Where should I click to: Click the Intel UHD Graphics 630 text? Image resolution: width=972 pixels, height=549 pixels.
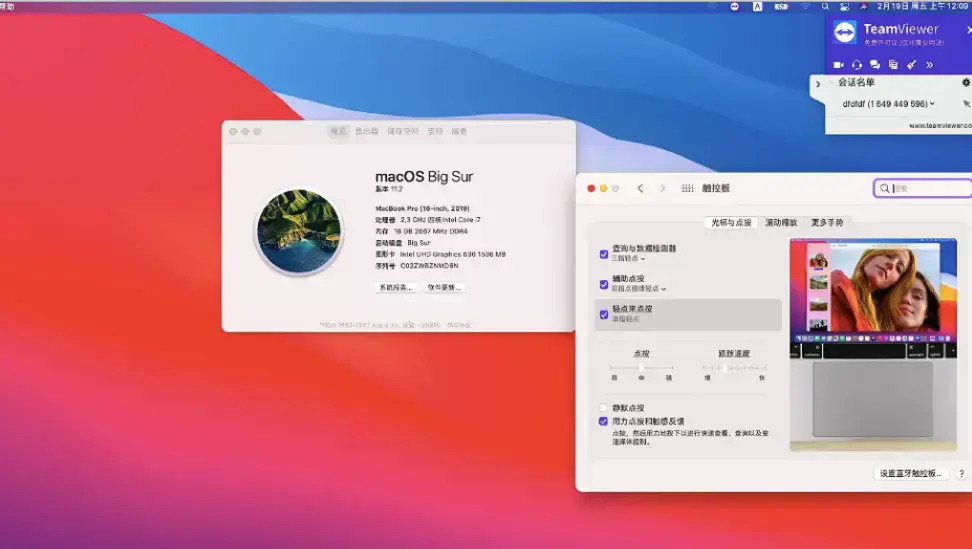pos(453,254)
